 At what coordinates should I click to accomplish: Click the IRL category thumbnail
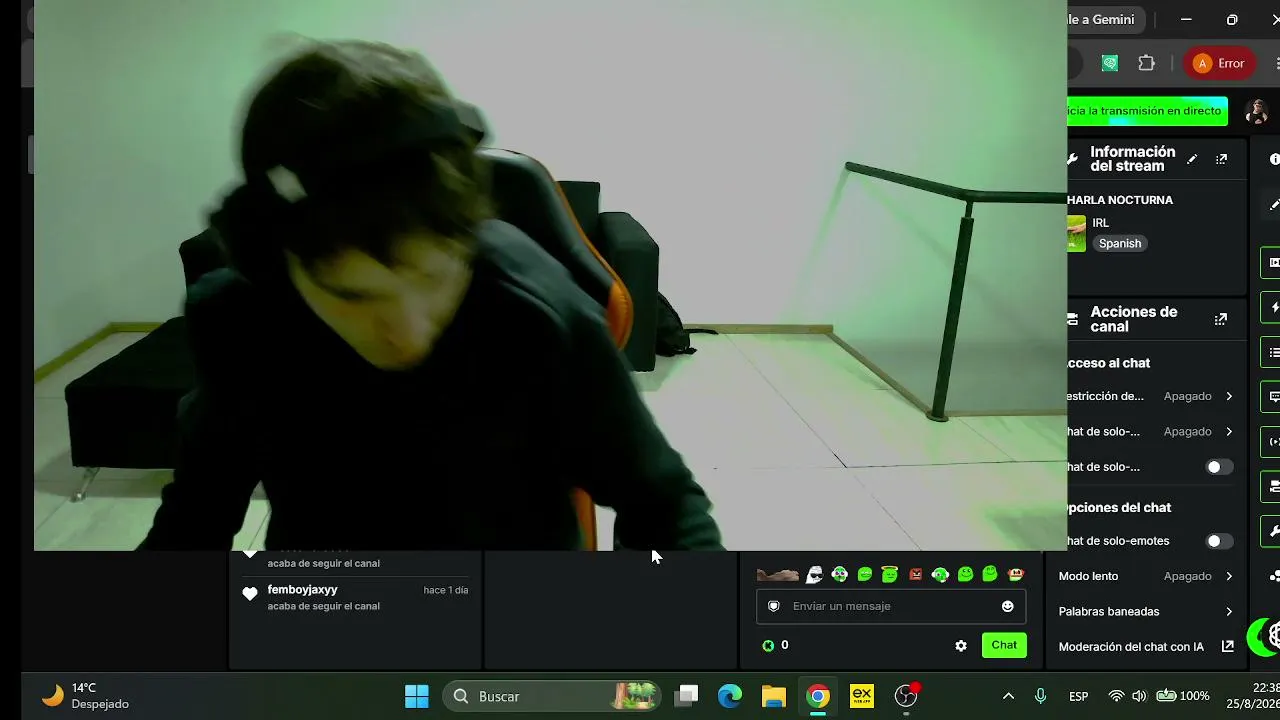tap(1076, 233)
